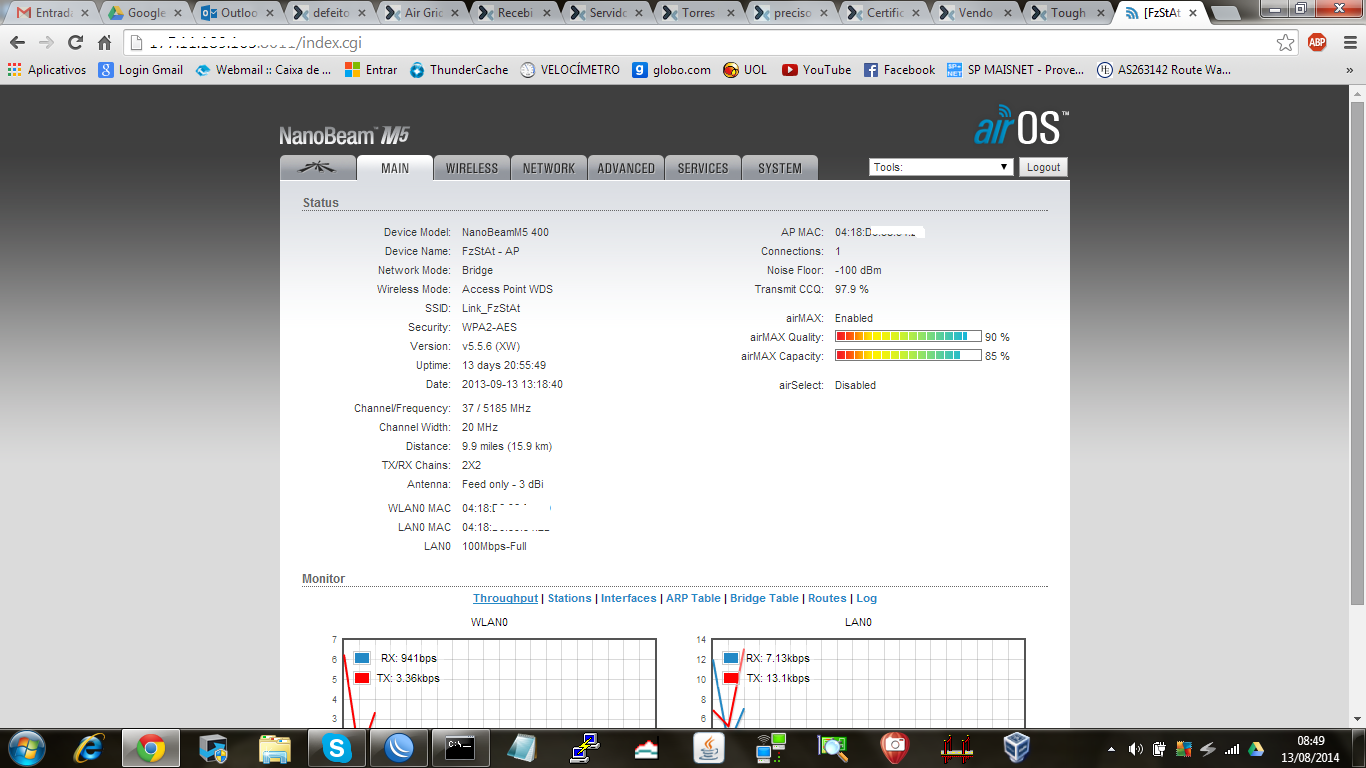The height and width of the screenshot is (768, 1366).
Task: Show hidden system tray icons
Action: (x=1112, y=749)
